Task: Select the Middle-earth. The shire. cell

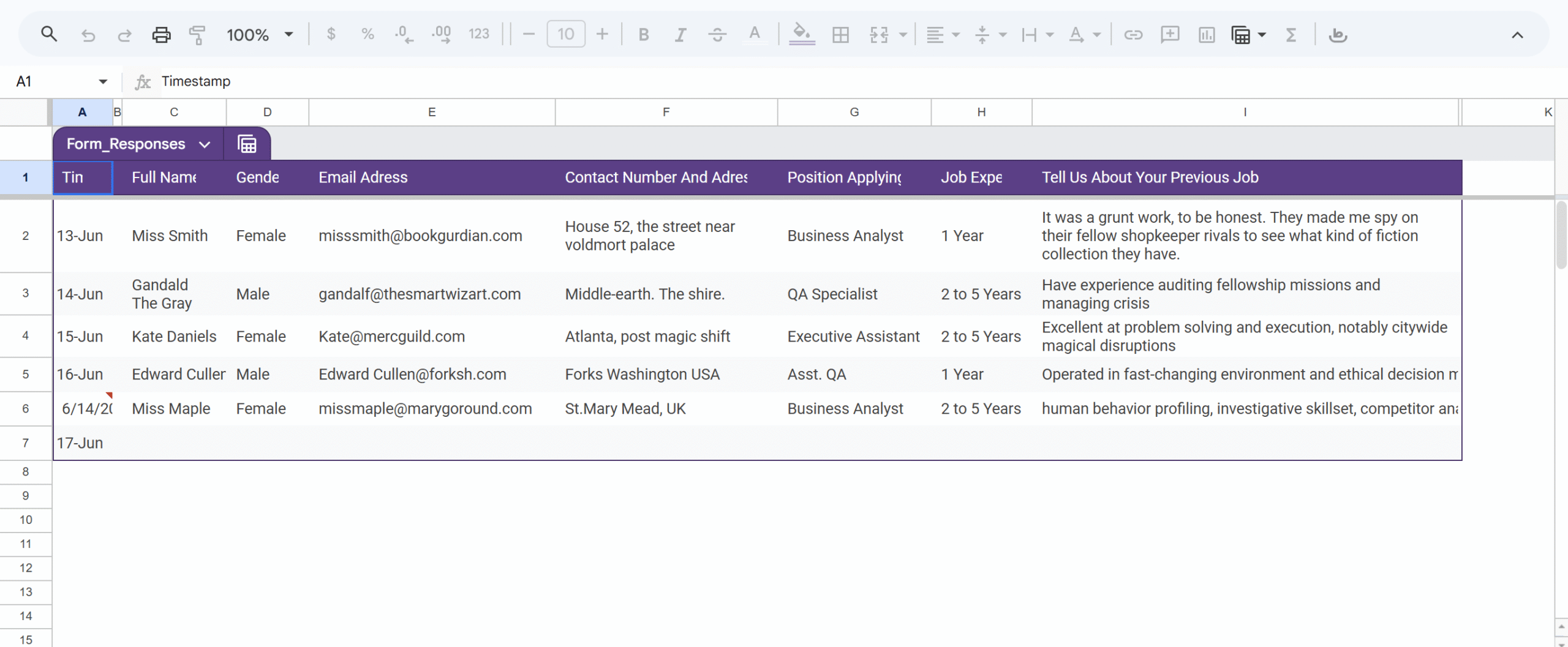Action: pos(666,294)
